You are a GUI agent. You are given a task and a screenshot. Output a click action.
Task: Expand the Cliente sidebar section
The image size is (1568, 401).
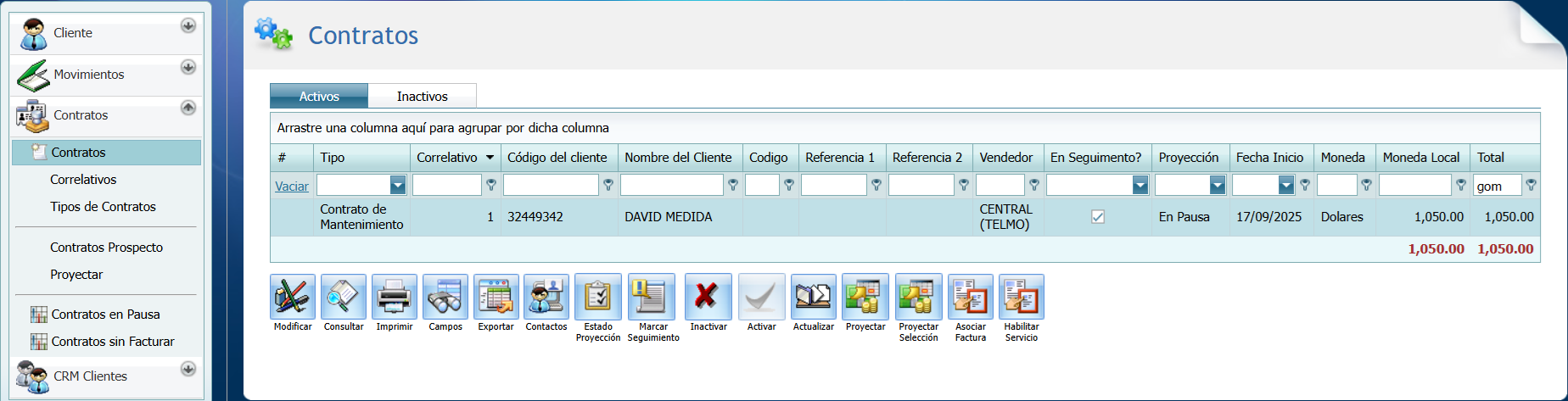pos(188,26)
